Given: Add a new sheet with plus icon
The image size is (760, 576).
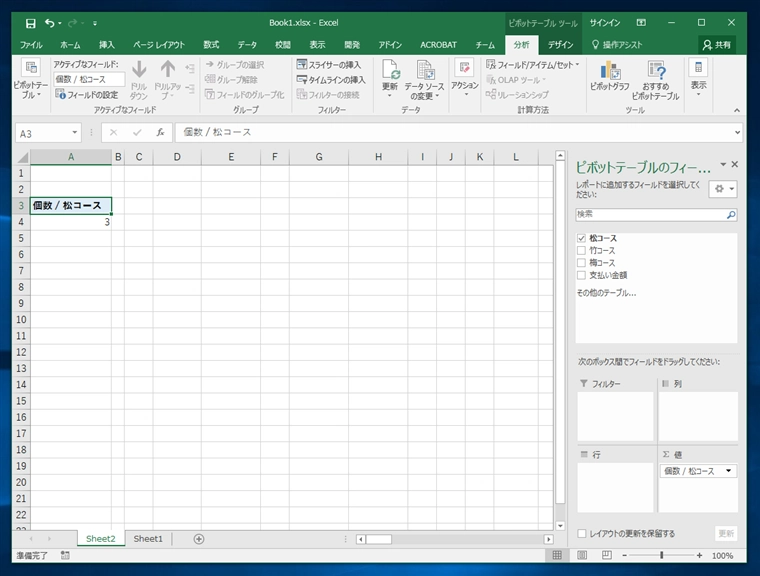Looking at the screenshot, I should 199,539.
